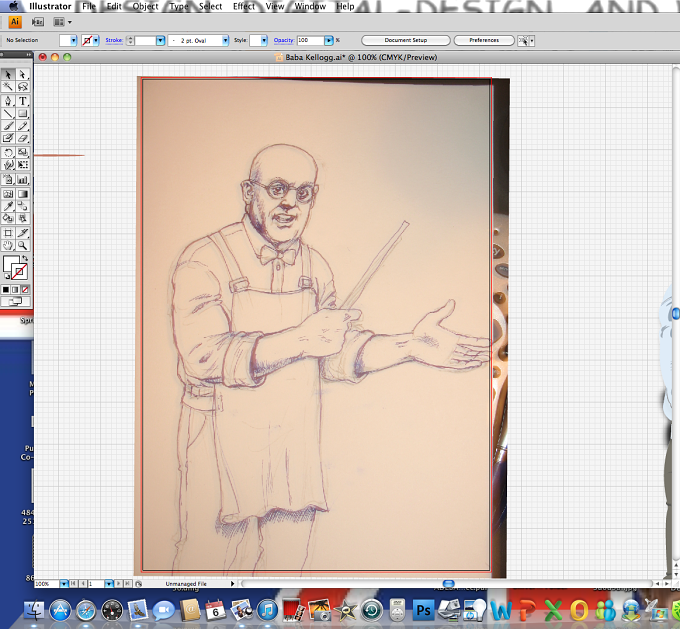Viewport: 680px width, 629px height.
Task: Open the stroke weight dropdown
Action: [x=160, y=40]
